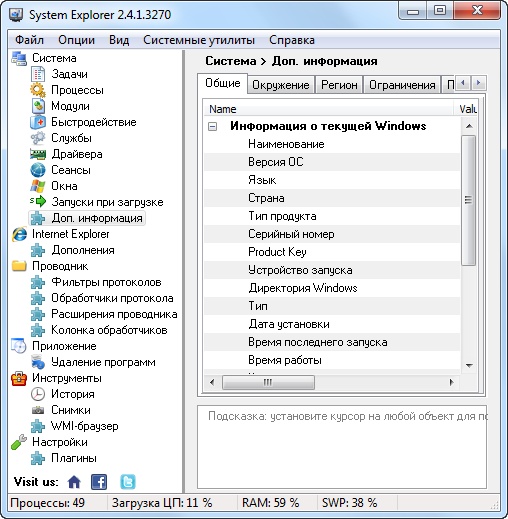508x519 pixels.
Task: Click the Facebook icon next to Visit us
Action: point(99,482)
